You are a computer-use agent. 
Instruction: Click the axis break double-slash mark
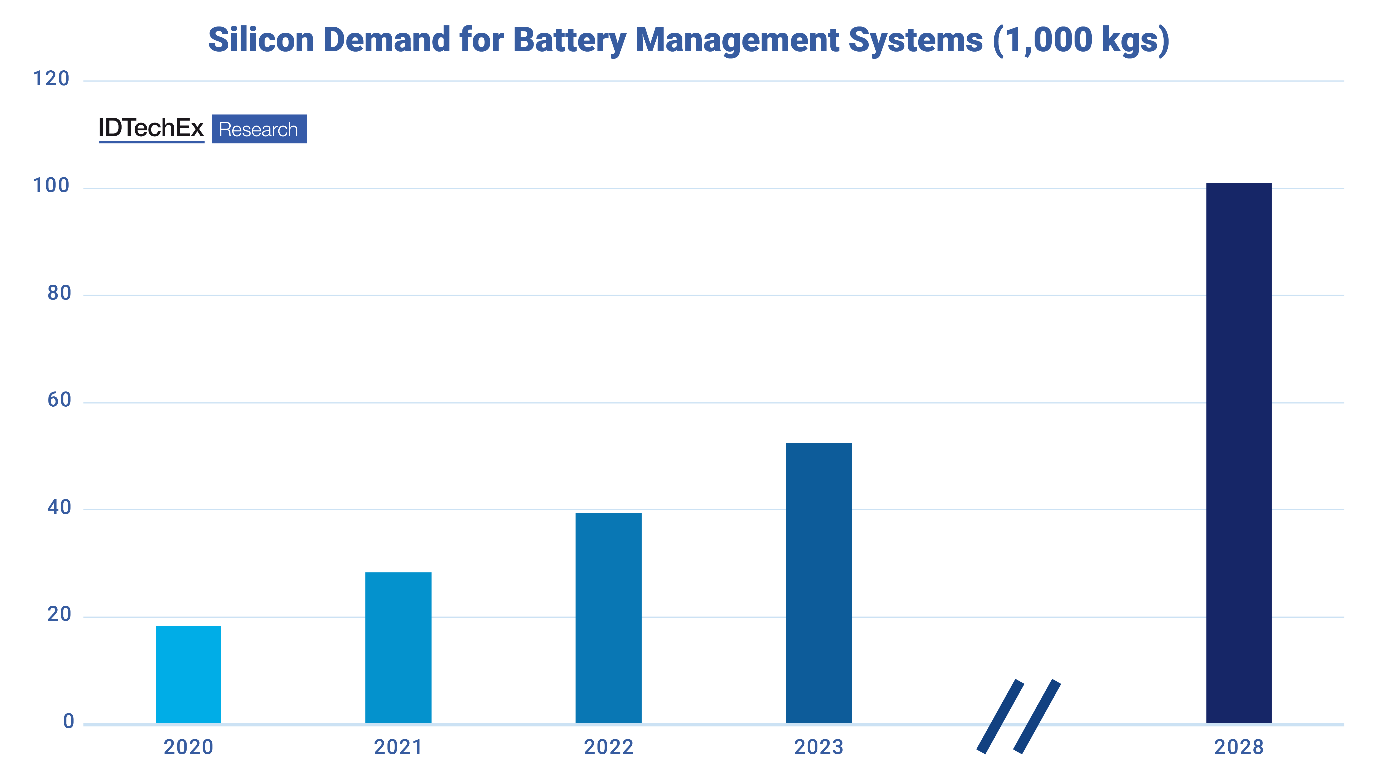pyautogui.click(x=1018, y=716)
